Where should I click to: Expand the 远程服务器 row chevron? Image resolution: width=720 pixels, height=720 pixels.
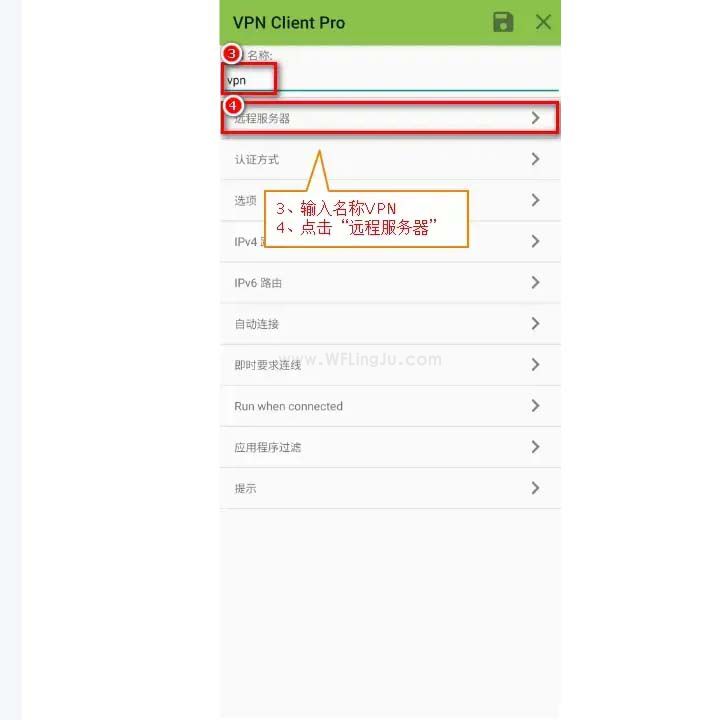tap(535, 118)
